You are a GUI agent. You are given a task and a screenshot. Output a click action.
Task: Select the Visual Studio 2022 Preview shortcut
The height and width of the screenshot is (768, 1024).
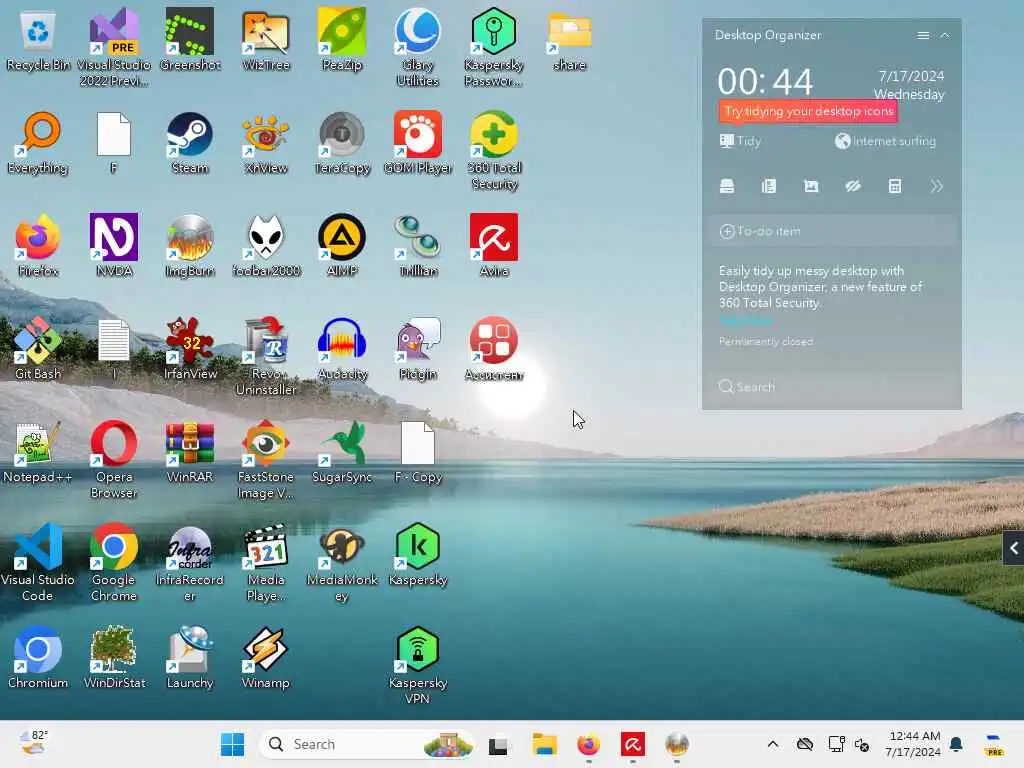point(114,47)
